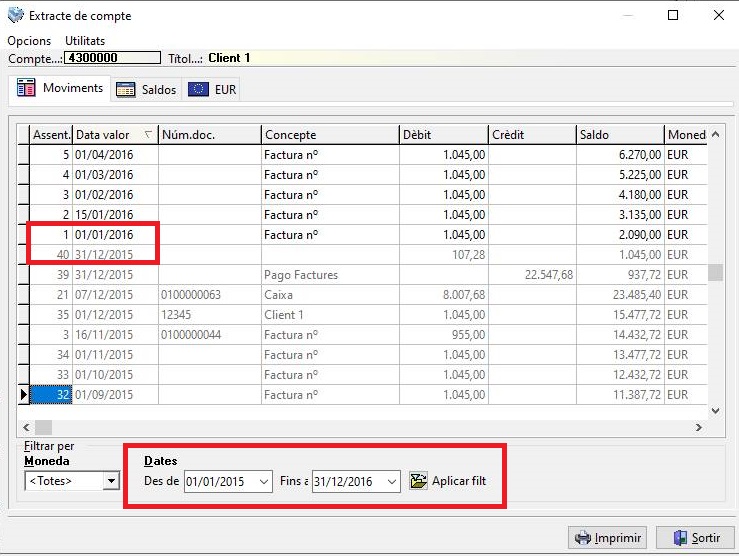Expand the Fins a date picker

pos(392,482)
